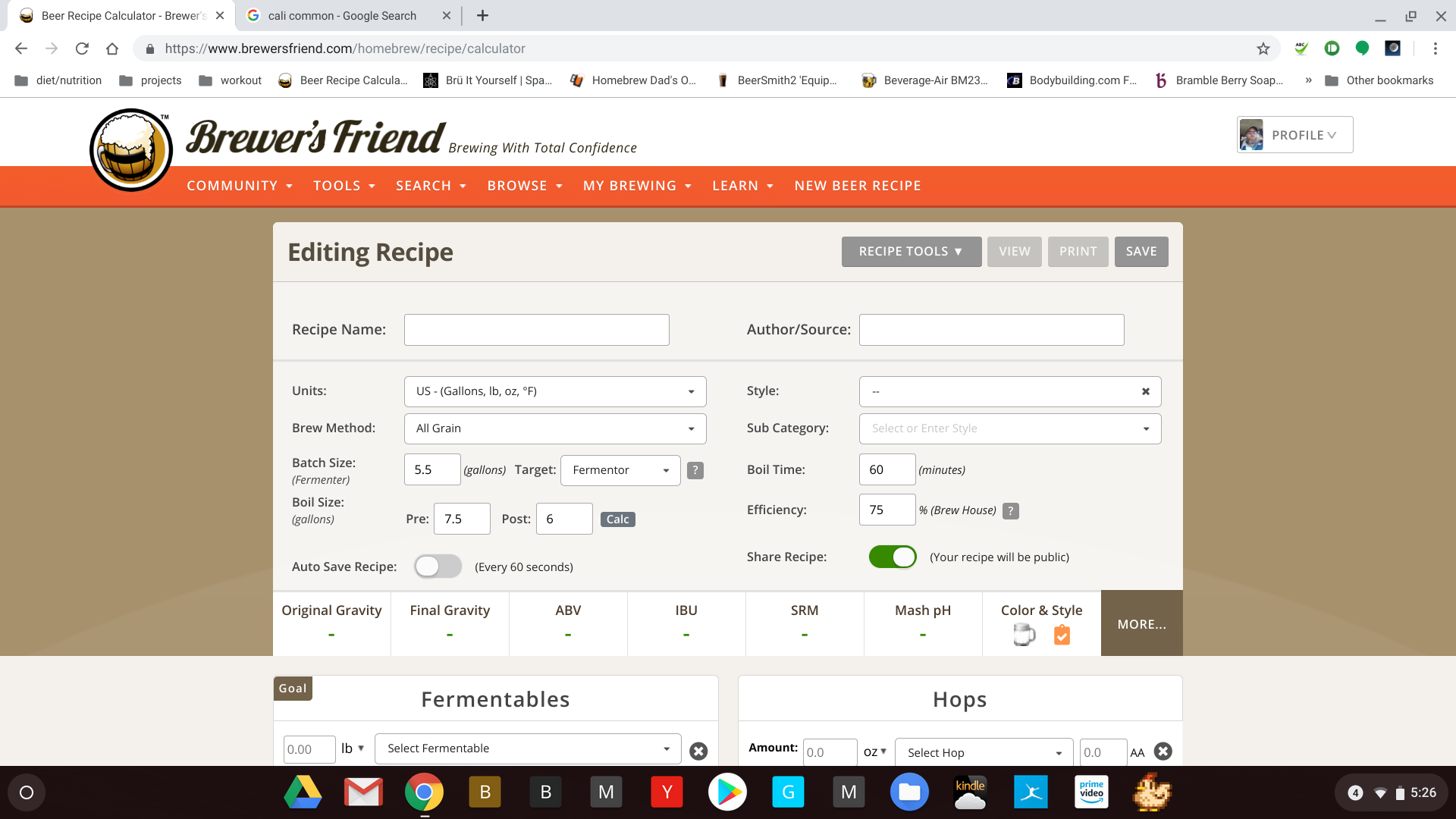This screenshot has width=1456, height=819.
Task: Click the SAVE button
Action: coord(1141,252)
